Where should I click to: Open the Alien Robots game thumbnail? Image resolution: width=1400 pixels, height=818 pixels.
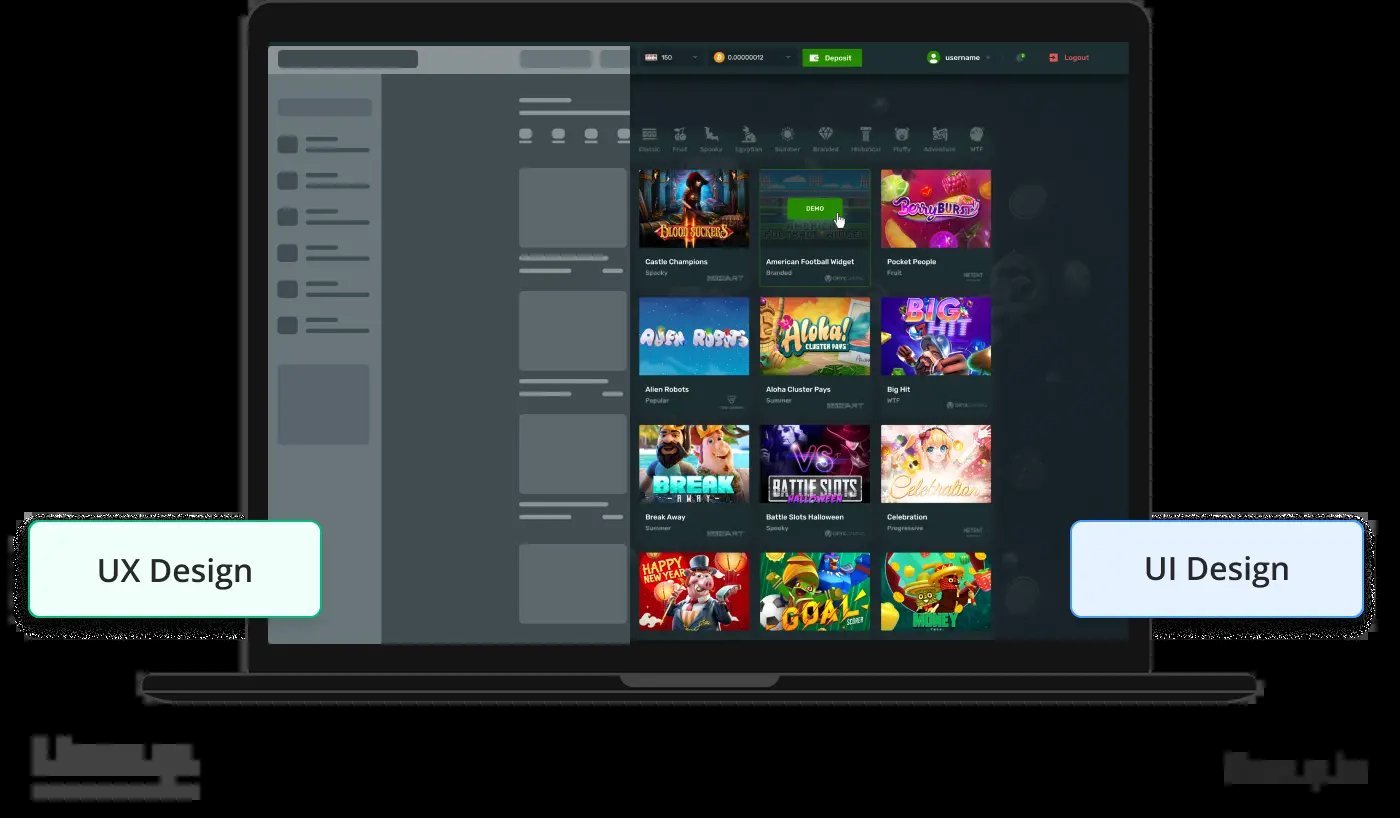point(694,336)
